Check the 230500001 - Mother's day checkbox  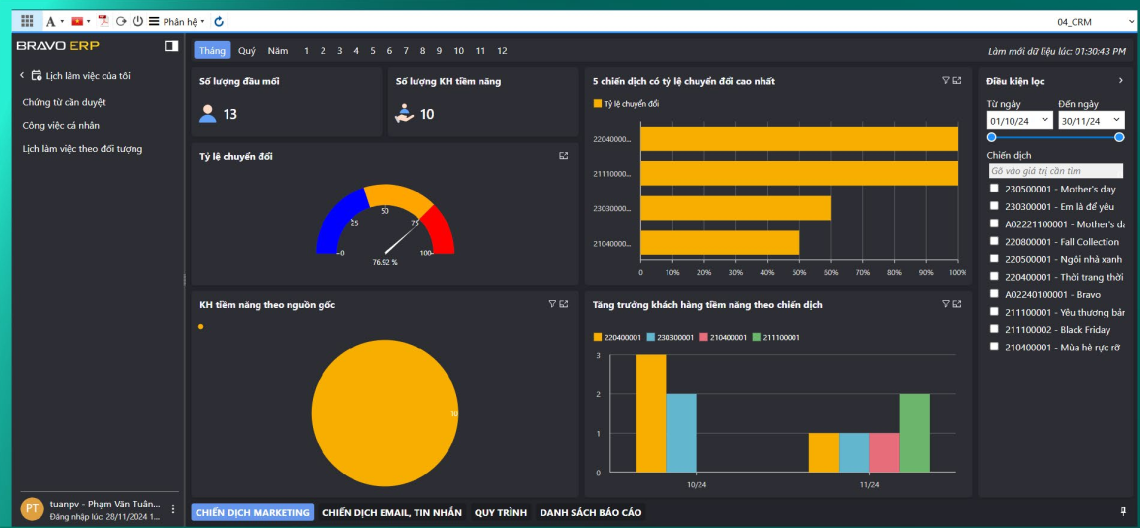994,188
